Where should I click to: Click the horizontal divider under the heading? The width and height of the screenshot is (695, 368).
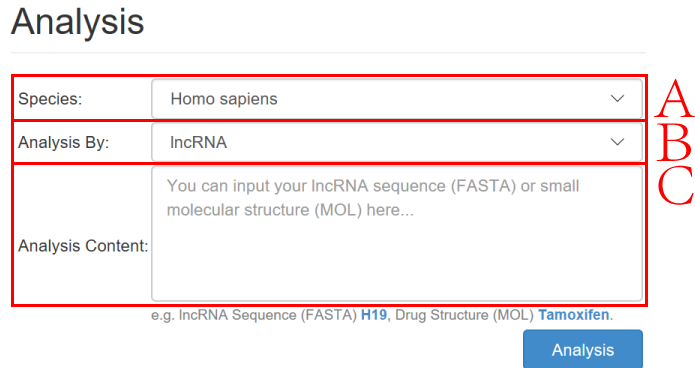click(x=328, y=53)
